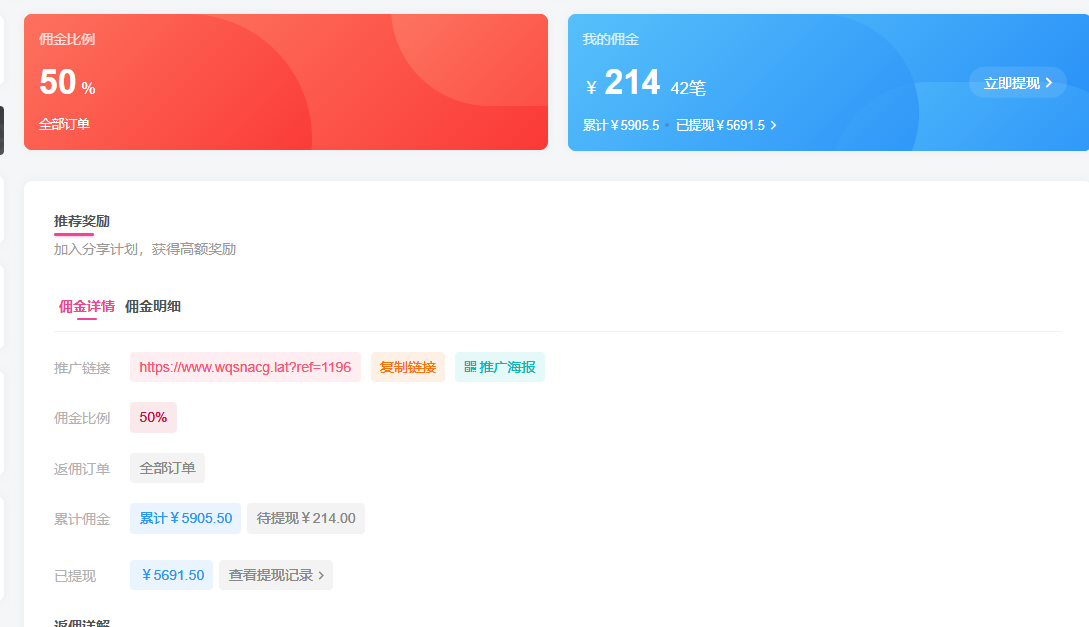Open the 佣金明细 tab
The image size is (1089, 627).
(153, 306)
